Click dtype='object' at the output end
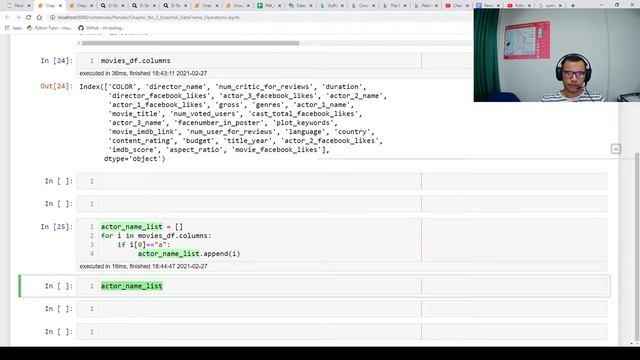Viewport: 640px width, 360px height. click(x=135, y=158)
